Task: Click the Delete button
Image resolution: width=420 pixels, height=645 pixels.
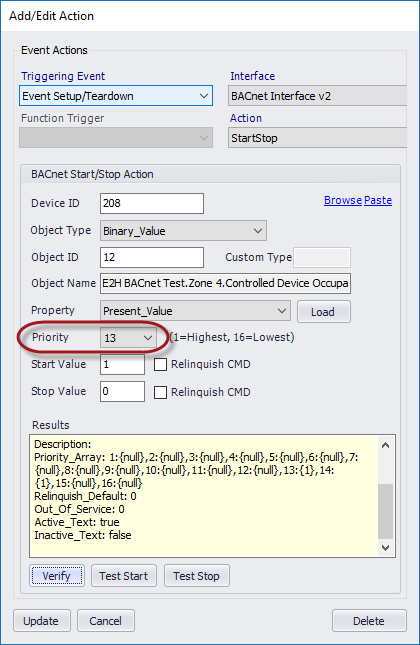Action: click(x=369, y=620)
